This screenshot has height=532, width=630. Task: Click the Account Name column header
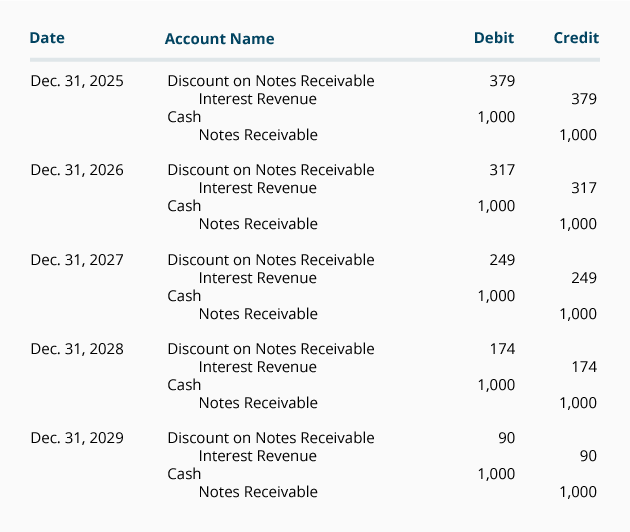[220, 39]
